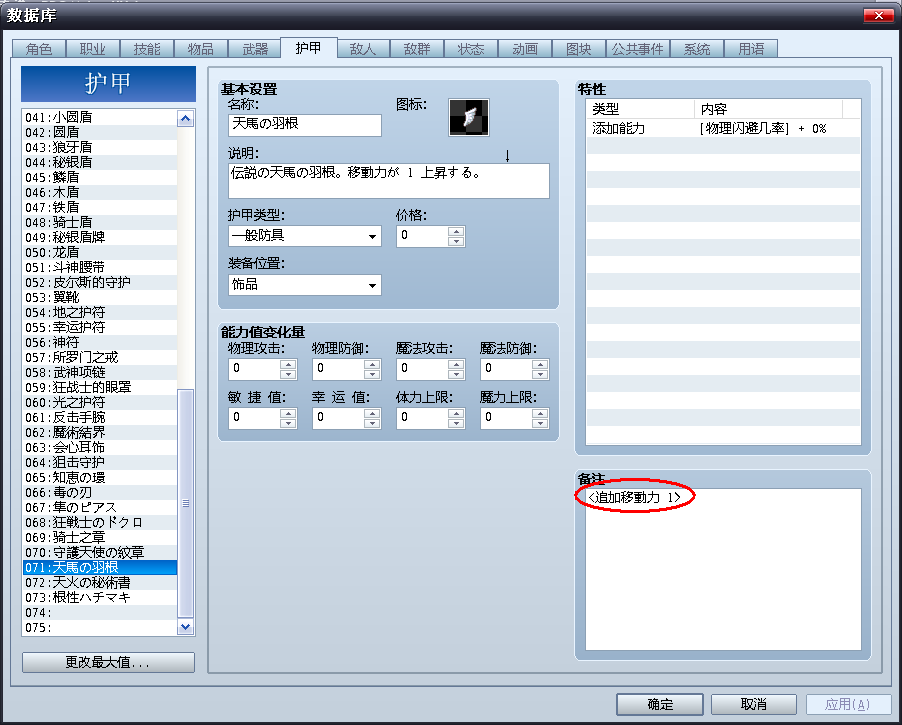Viewport: 902px width, 725px height.
Task: Open the 职业 tab
Action: [x=93, y=49]
